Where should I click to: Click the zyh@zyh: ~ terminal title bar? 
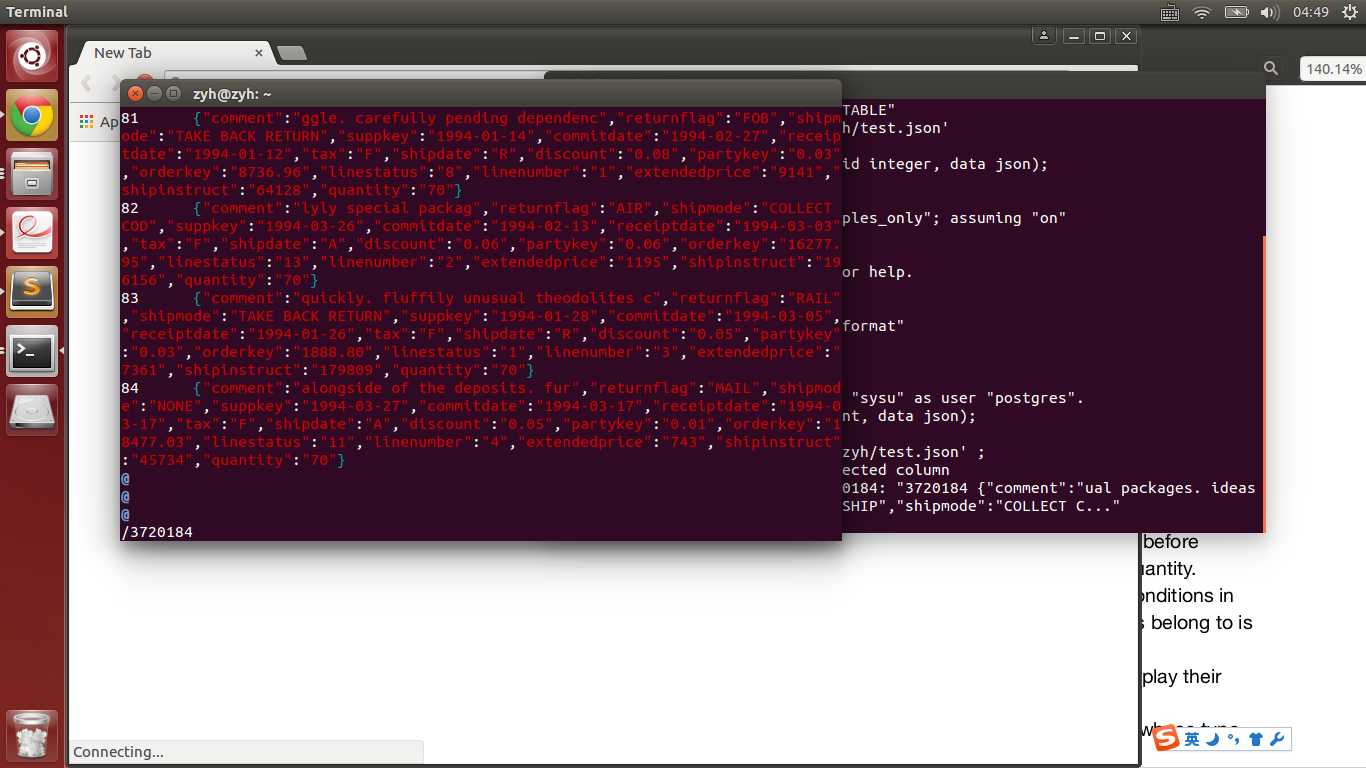click(x=480, y=93)
